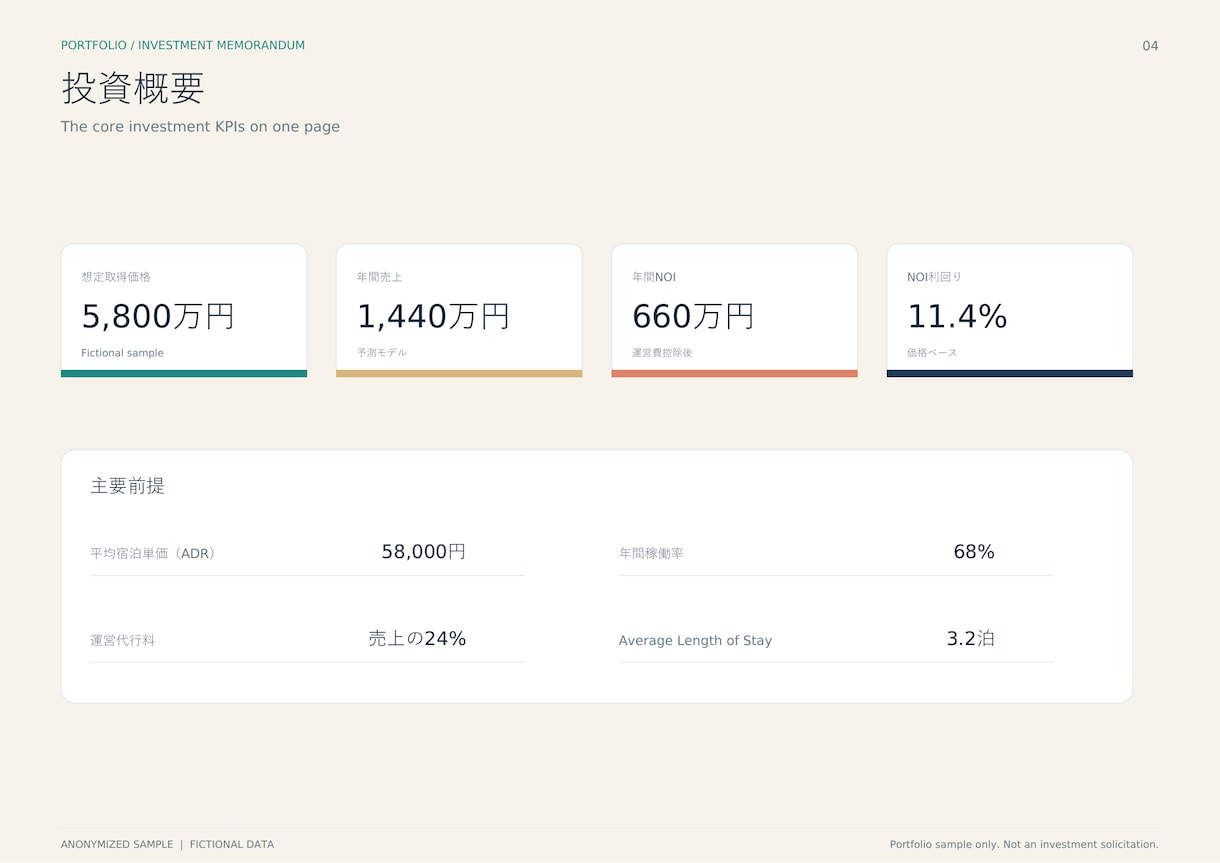Viewport: 1220px width, 863px height.
Task: Click the "Fictional sample" caption
Action: point(122,353)
